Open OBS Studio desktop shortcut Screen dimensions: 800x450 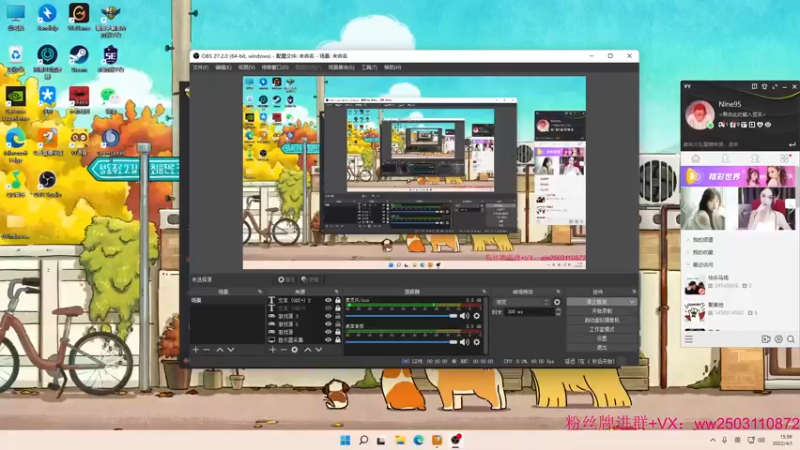(47, 184)
